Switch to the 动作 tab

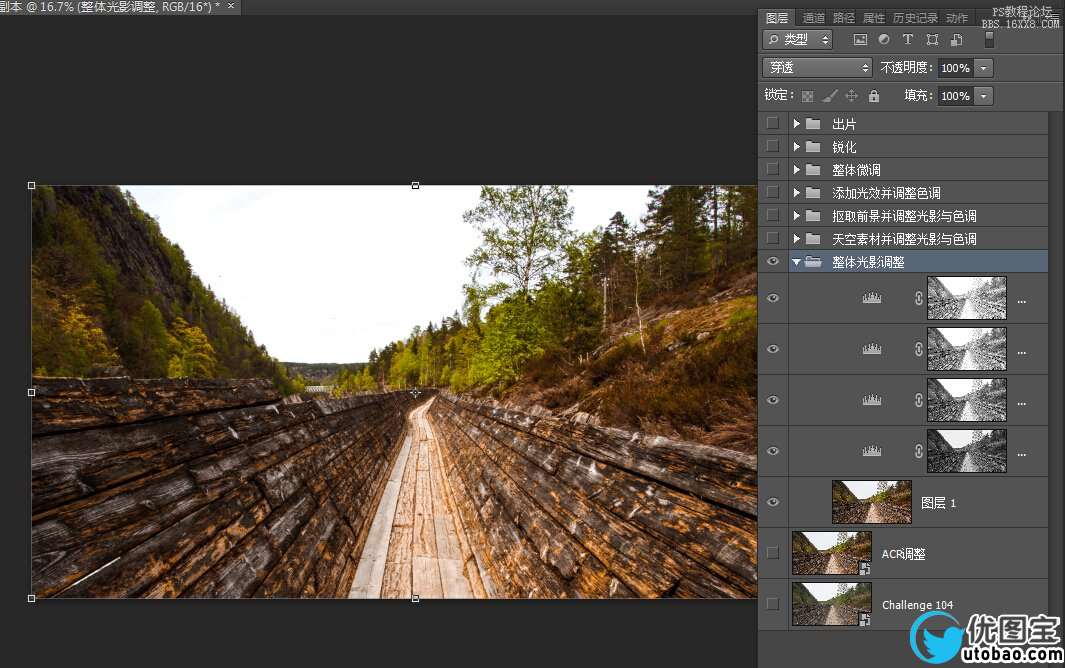coord(957,18)
